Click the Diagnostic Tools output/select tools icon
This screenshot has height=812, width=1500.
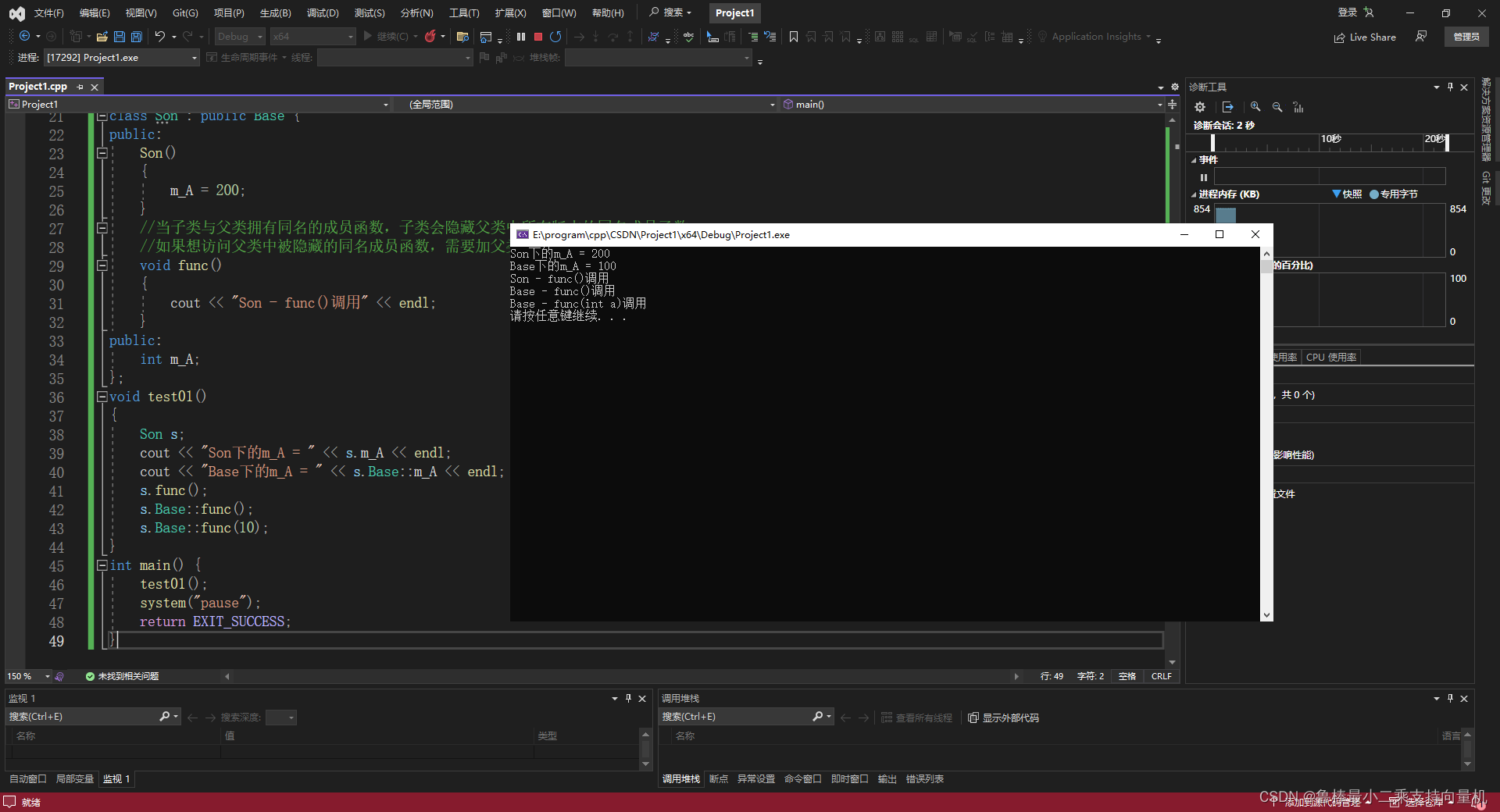pos(1227,107)
